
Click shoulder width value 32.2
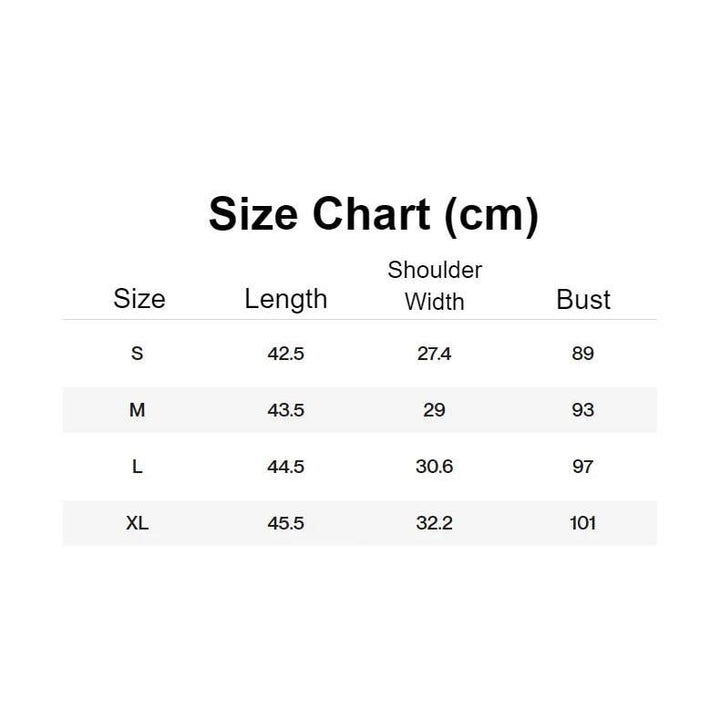(434, 523)
